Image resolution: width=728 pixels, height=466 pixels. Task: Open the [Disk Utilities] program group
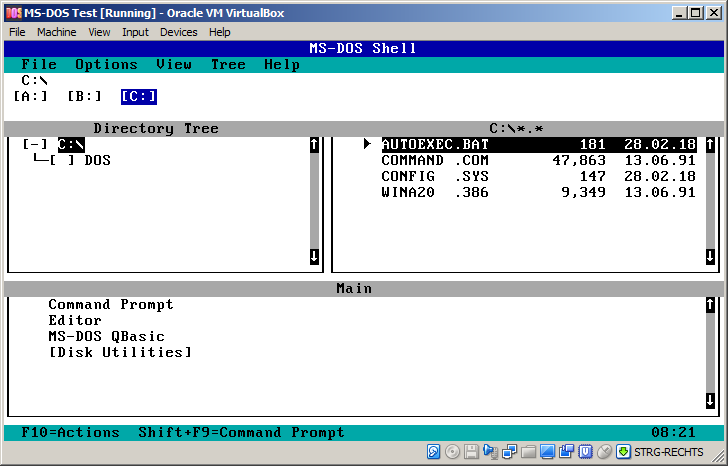point(120,352)
